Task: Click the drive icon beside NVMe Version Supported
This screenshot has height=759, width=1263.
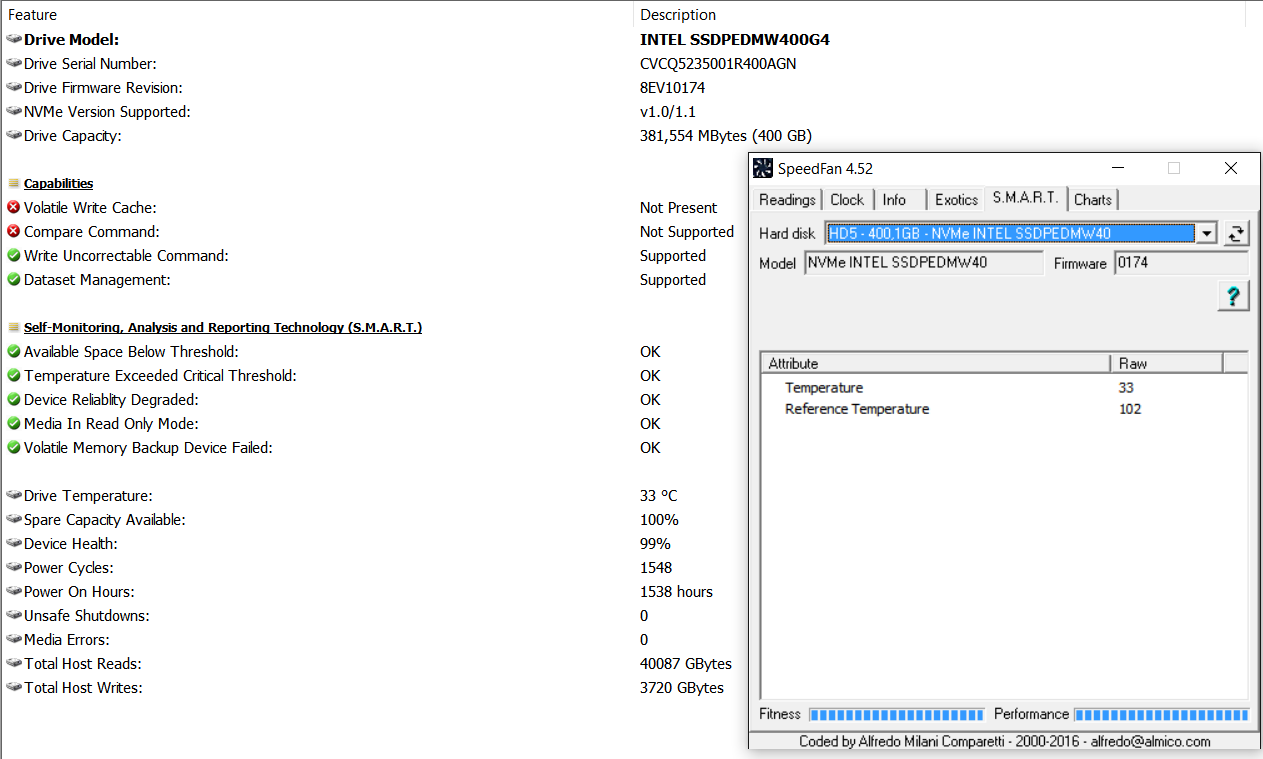Action: [14, 112]
